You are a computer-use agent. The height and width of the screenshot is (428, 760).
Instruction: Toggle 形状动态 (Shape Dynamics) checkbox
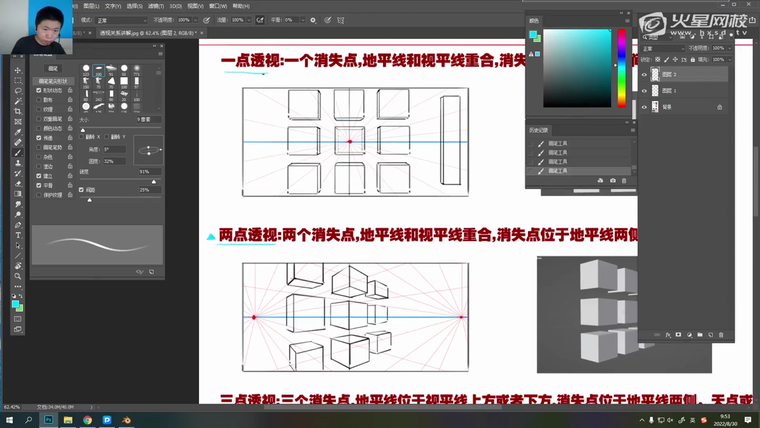coord(38,91)
